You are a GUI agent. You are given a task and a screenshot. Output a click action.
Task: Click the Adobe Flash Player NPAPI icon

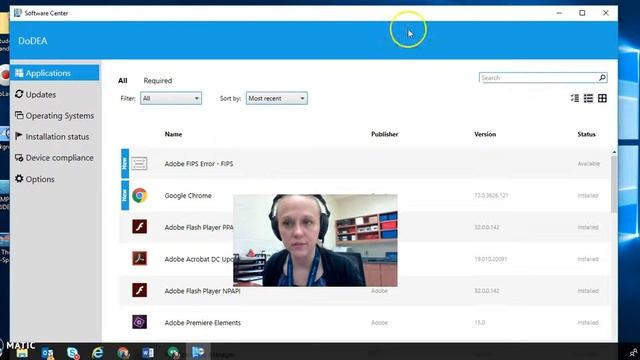[139, 290]
